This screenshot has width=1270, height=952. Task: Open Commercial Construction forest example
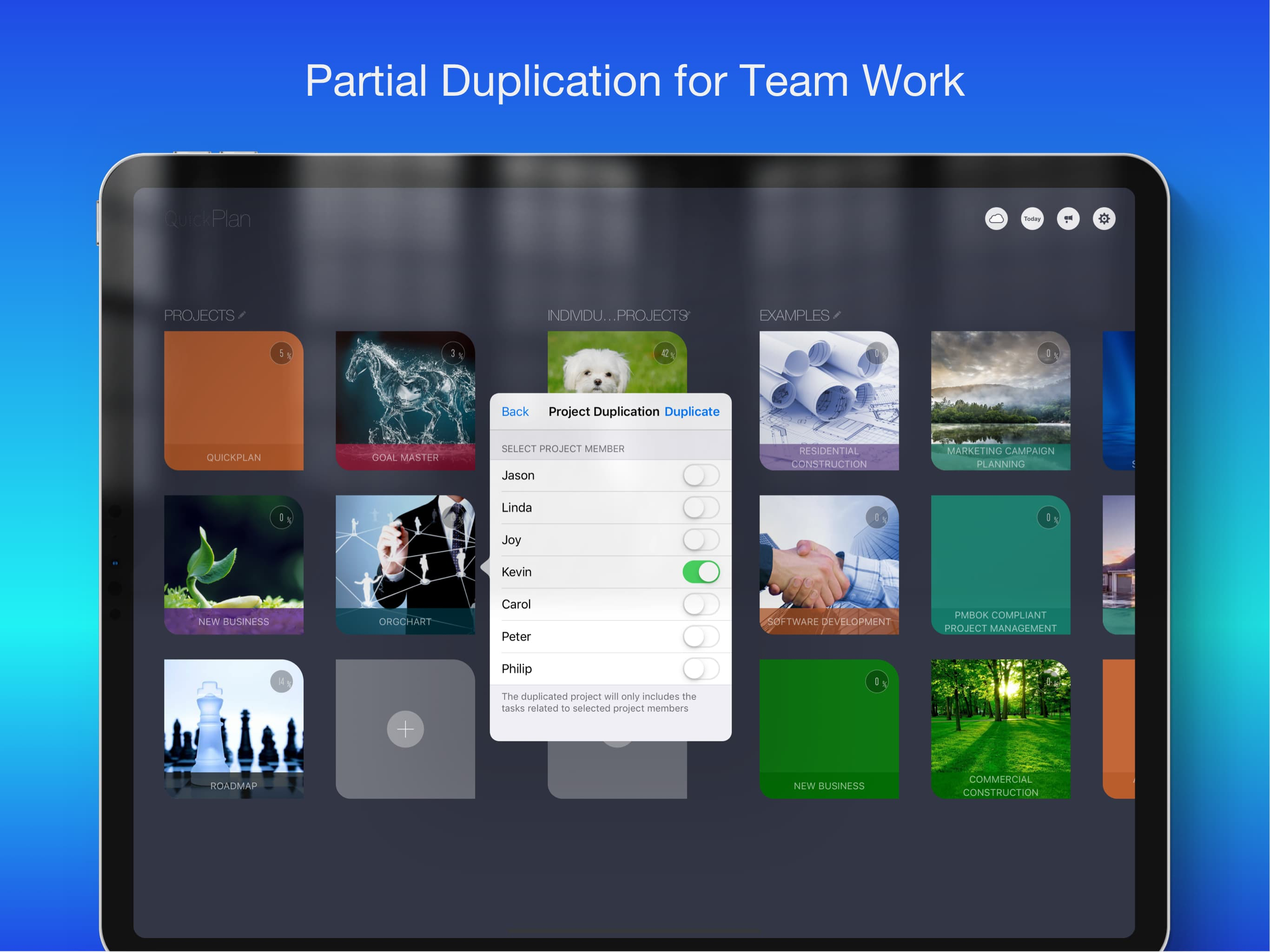pos(1000,728)
